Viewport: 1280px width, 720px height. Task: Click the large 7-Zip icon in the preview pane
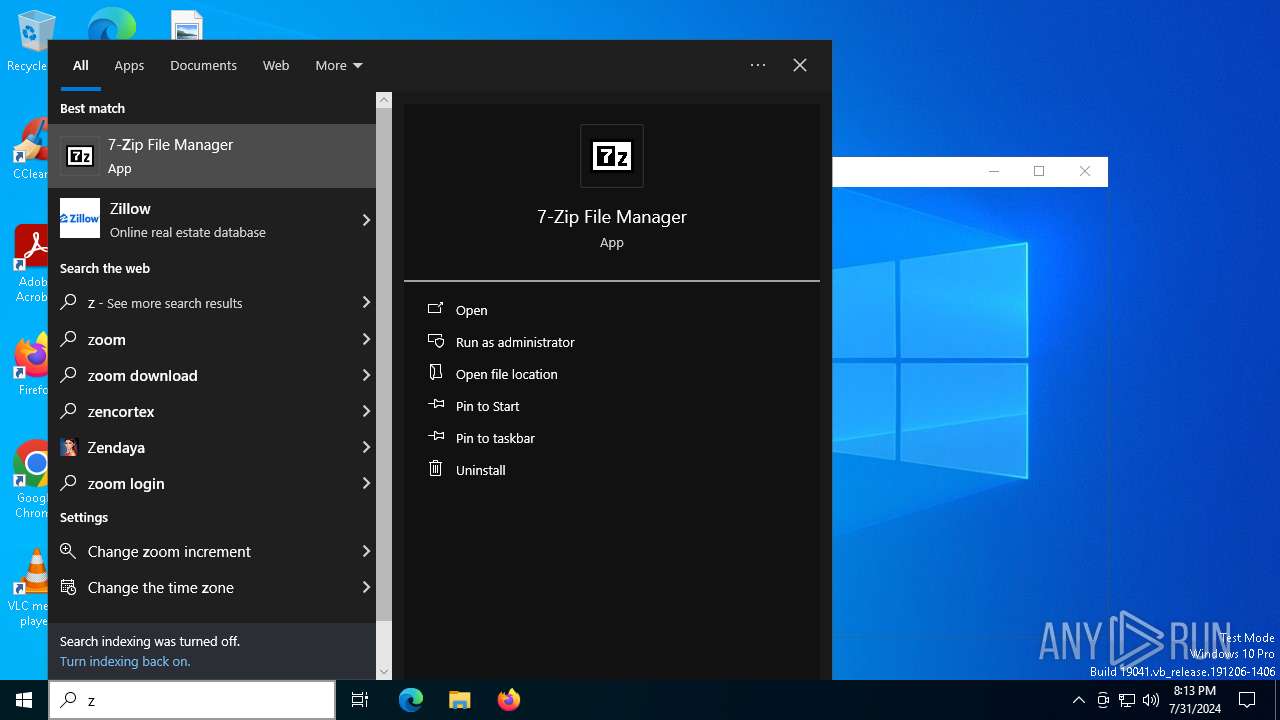[x=612, y=156]
